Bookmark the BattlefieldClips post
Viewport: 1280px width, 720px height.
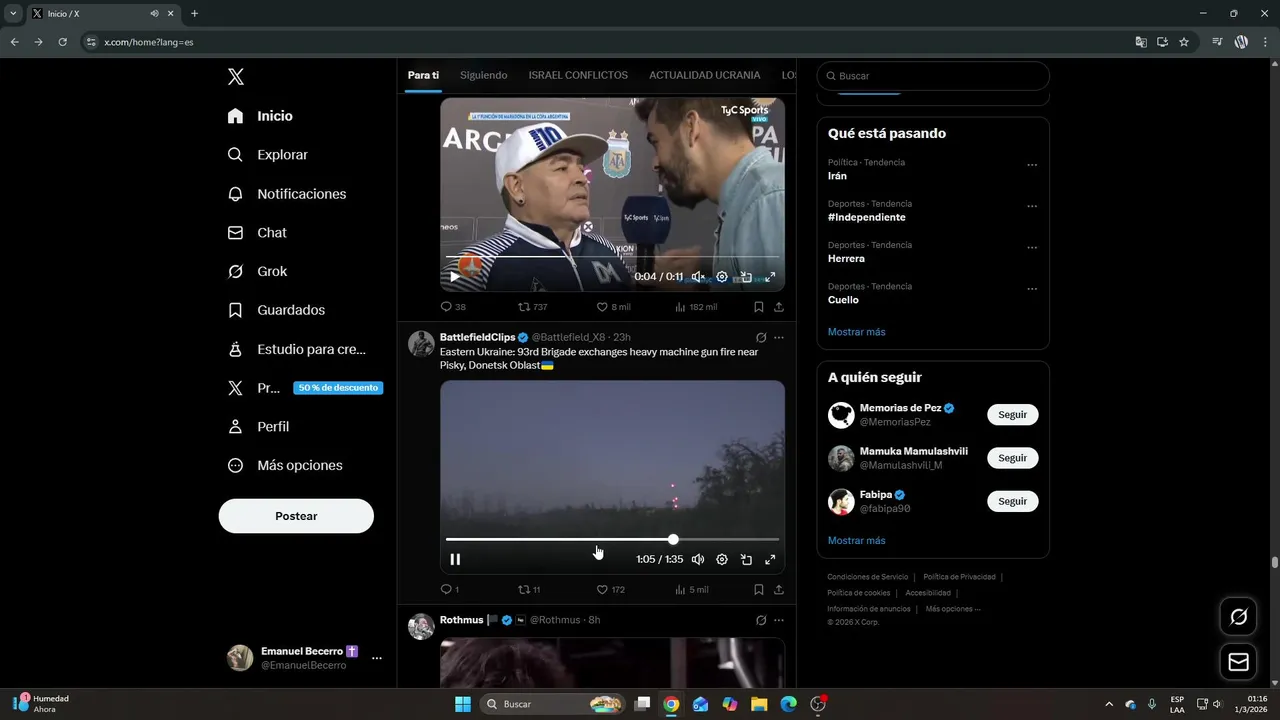tap(759, 590)
